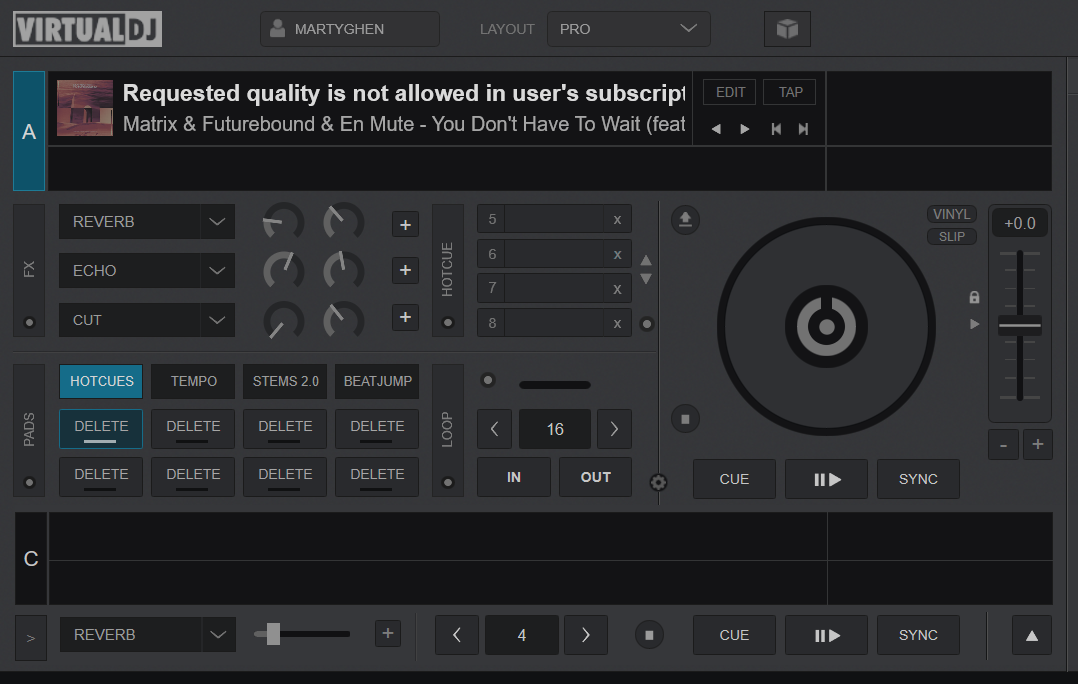Screen dimensions: 1078x684
Task: Toggle the dot right of hotcue 8
Action: point(646,324)
